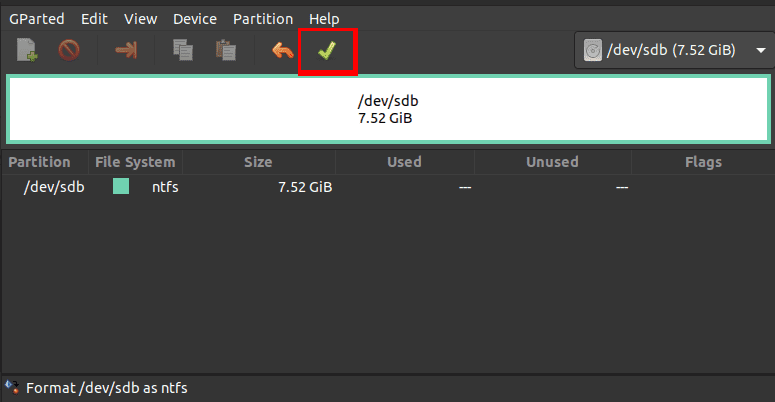
Task: Click the Paste partition toolbar icon
Action: click(226, 50)
